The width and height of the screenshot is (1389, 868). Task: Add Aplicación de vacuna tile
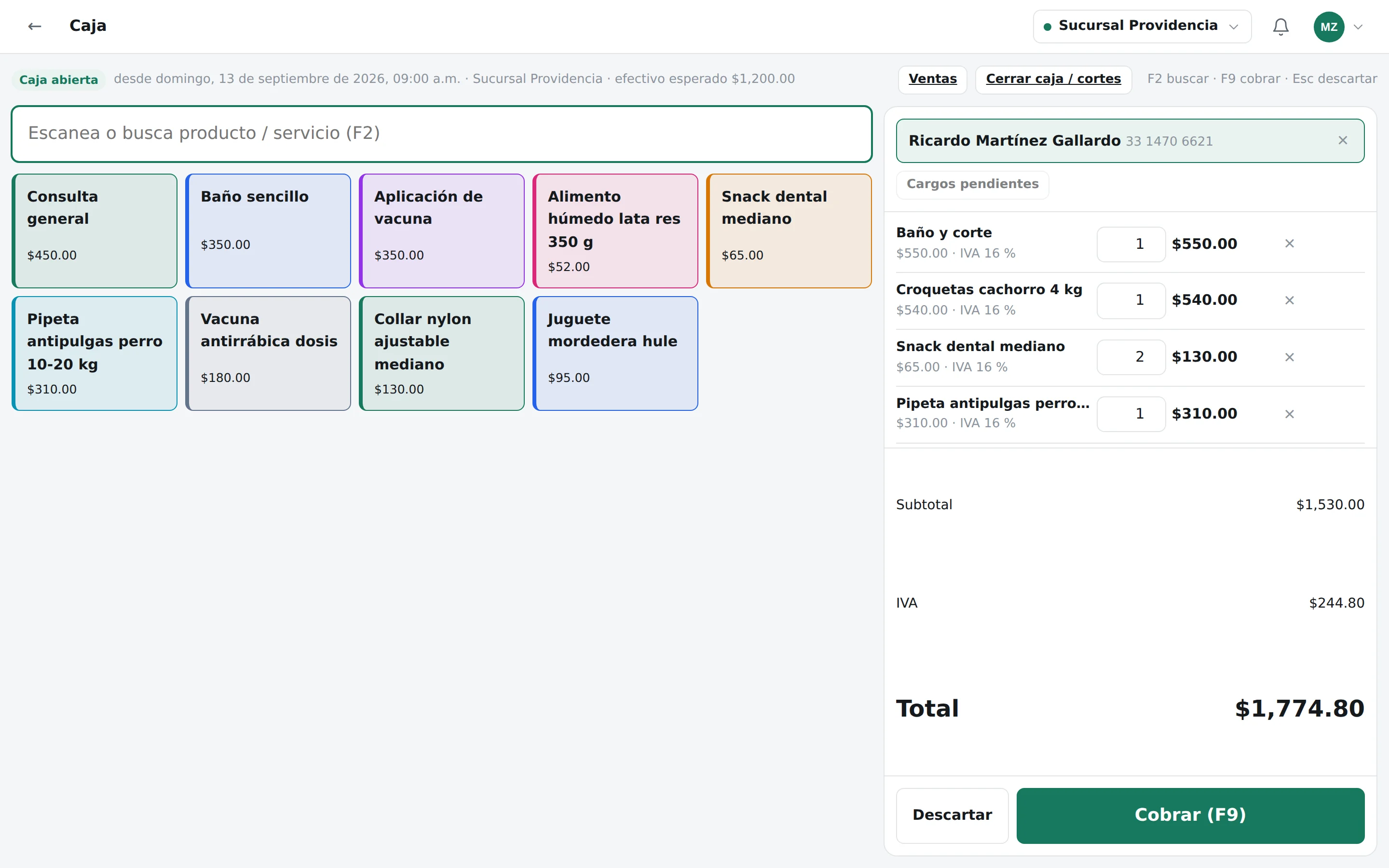point(442,231)
